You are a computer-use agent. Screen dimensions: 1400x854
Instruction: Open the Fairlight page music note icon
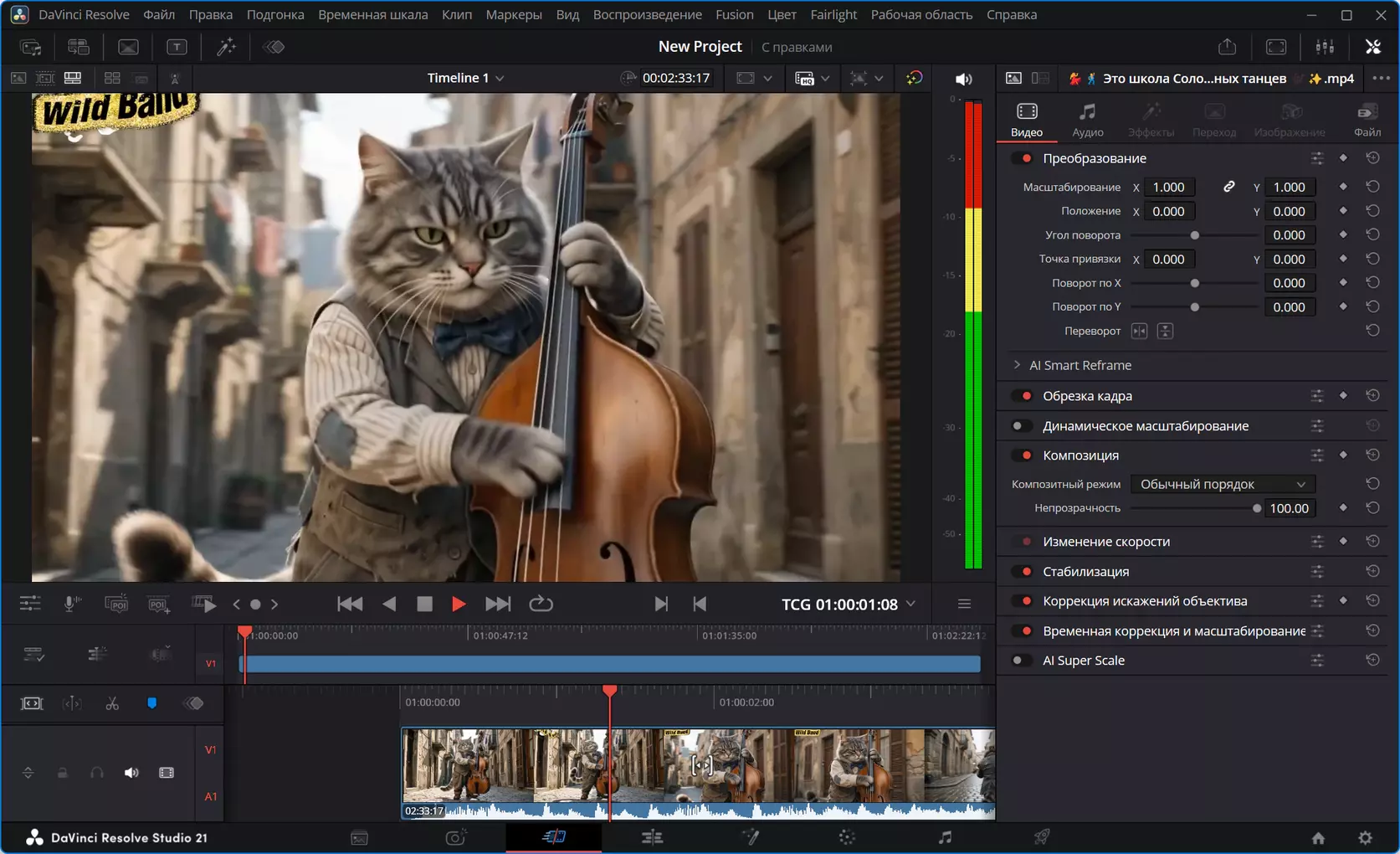click(x=945, y=837)
